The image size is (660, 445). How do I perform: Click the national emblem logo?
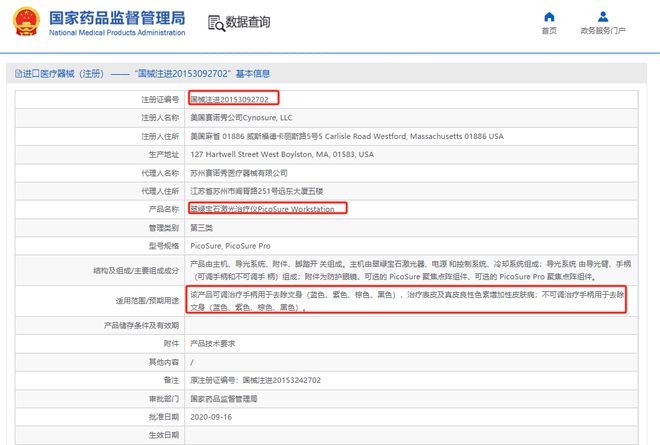(26, 21)
